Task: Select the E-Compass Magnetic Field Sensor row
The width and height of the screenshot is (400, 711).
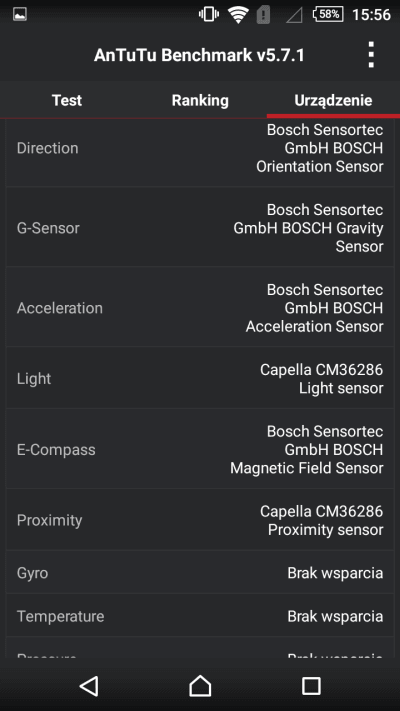Action: tap(200, 449)
